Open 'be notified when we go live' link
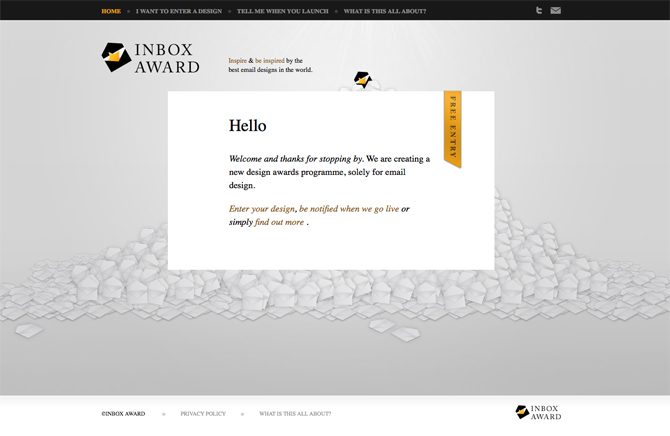The height and width of the screenshot is (436, 670). (349, 209)
